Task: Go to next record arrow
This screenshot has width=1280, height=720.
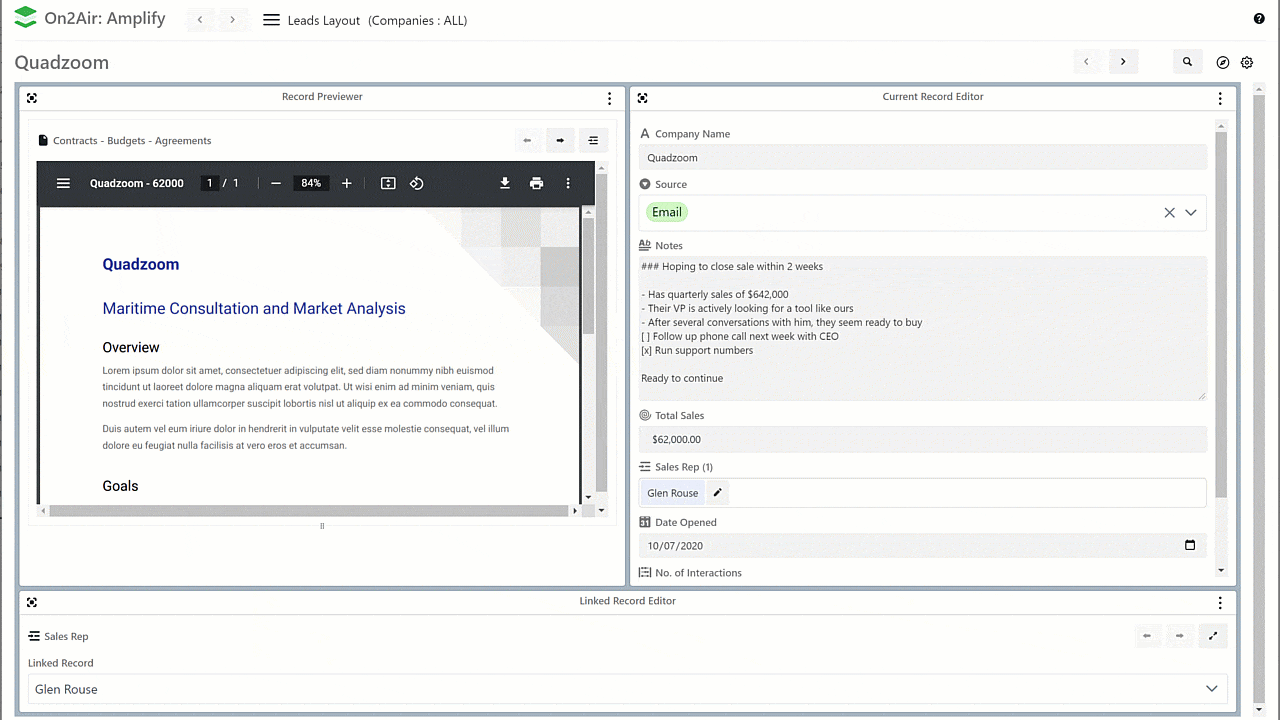Action: [x=1123, y=62]
